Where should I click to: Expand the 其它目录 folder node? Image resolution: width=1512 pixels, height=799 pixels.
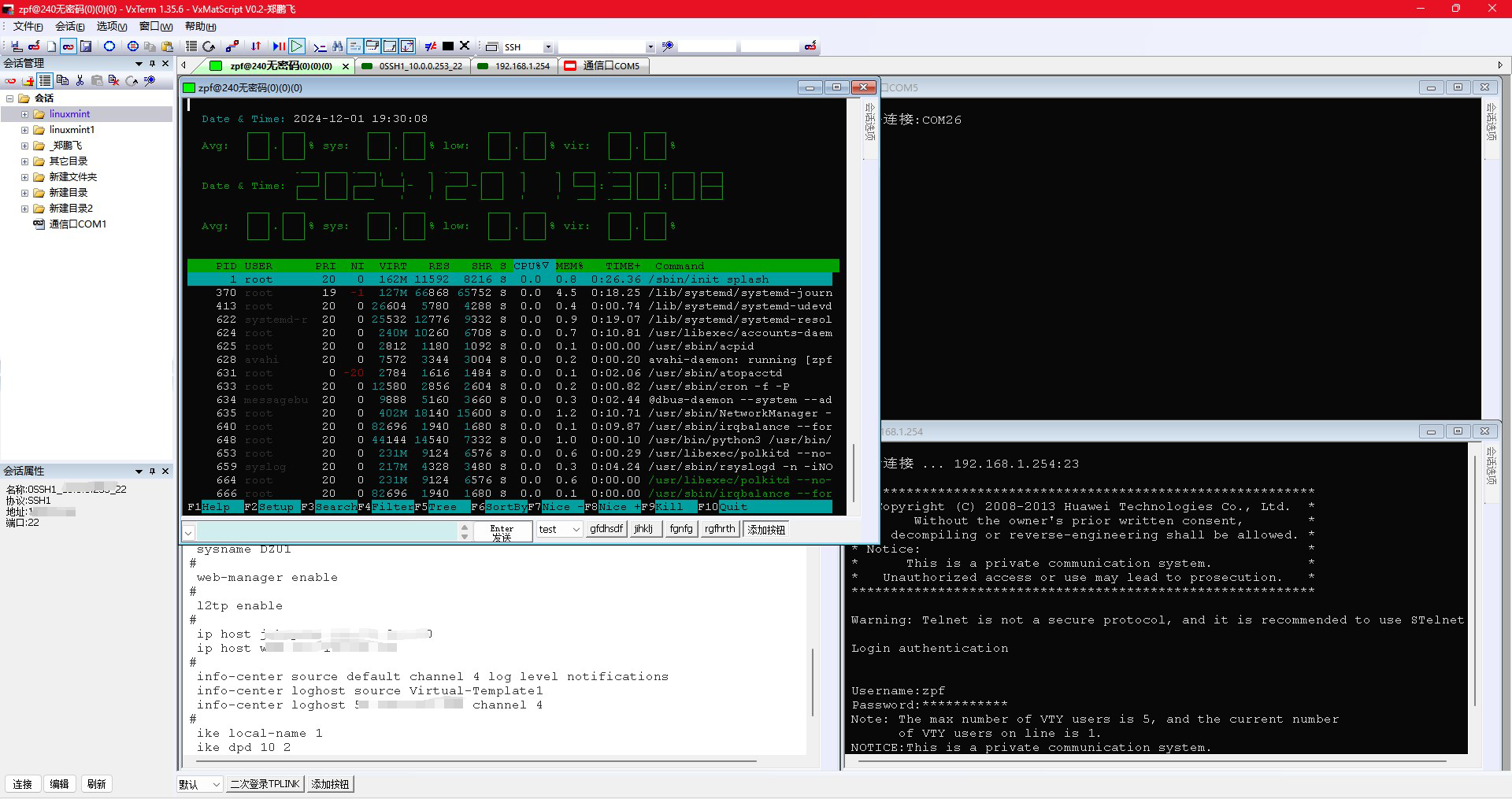click(24, 161)
